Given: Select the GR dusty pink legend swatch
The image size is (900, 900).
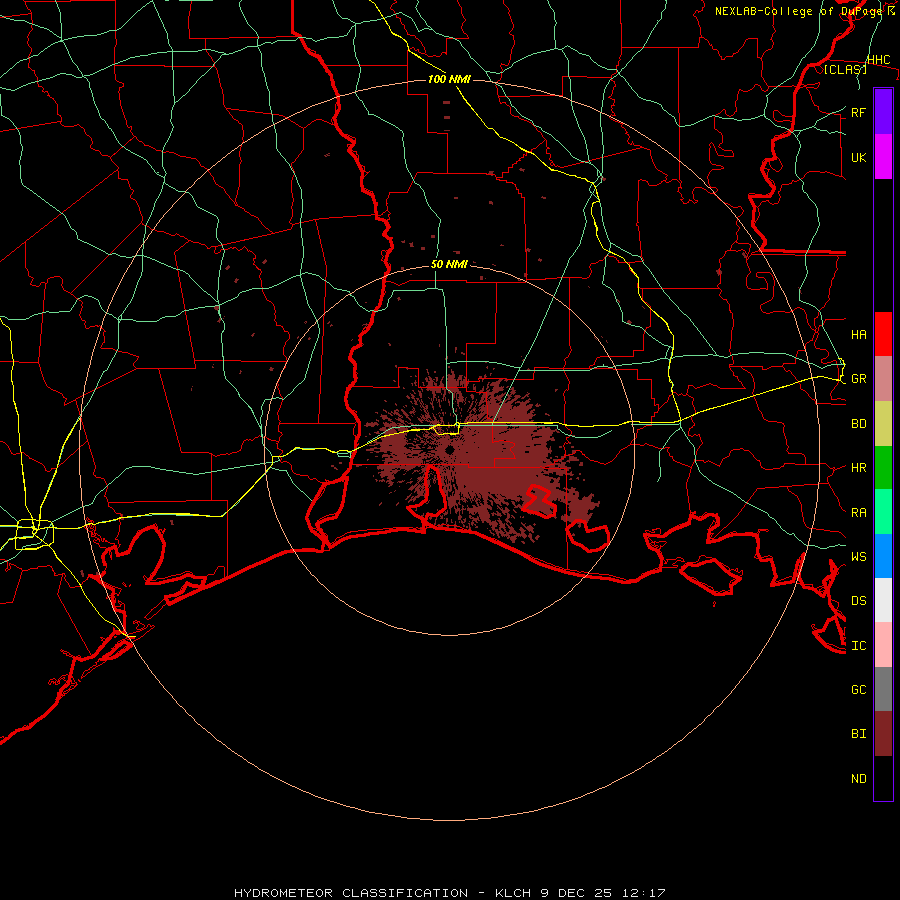Looking at the screenshot, I should (x=883, y=379).
